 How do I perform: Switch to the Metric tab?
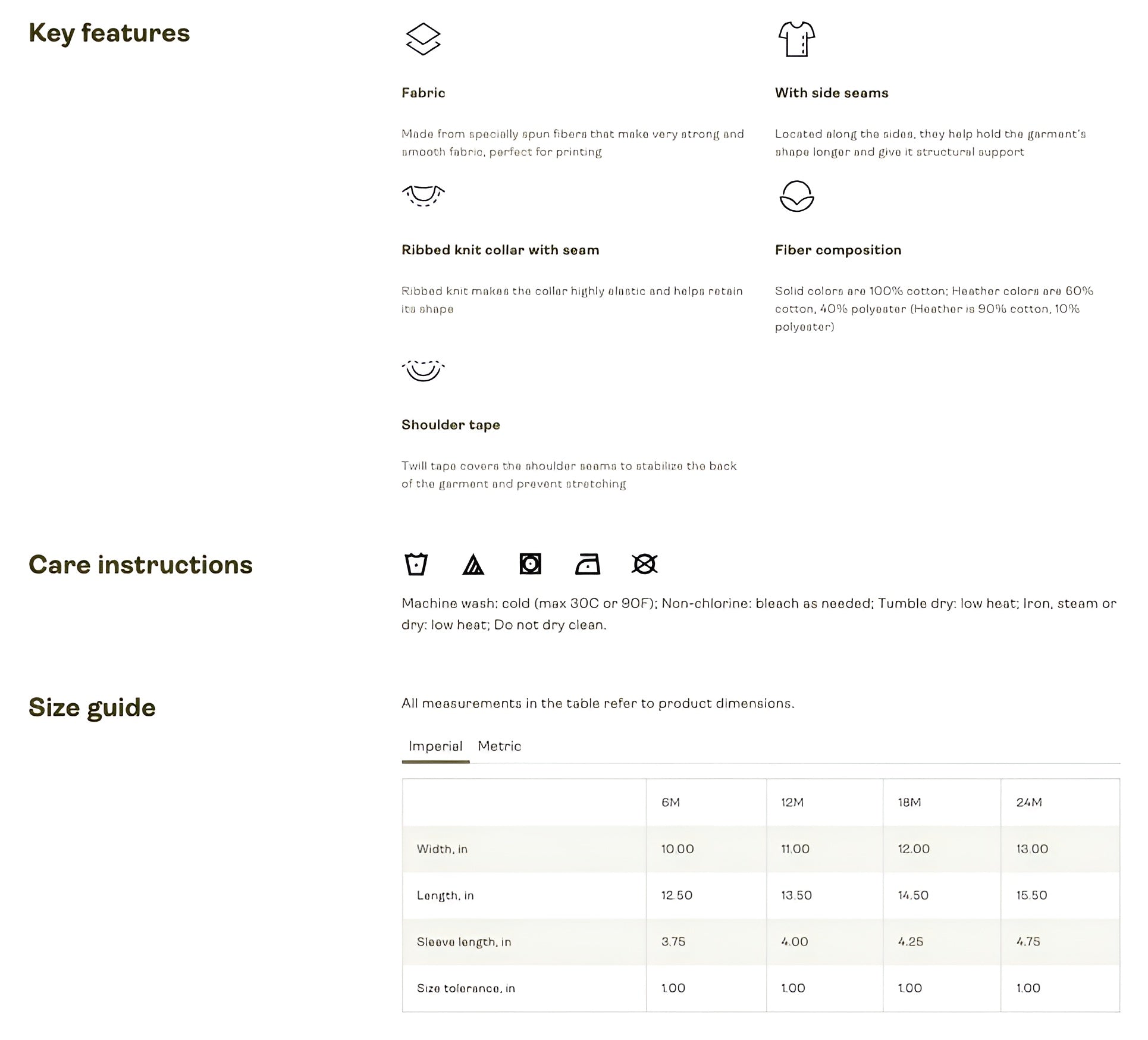point(499,746)
